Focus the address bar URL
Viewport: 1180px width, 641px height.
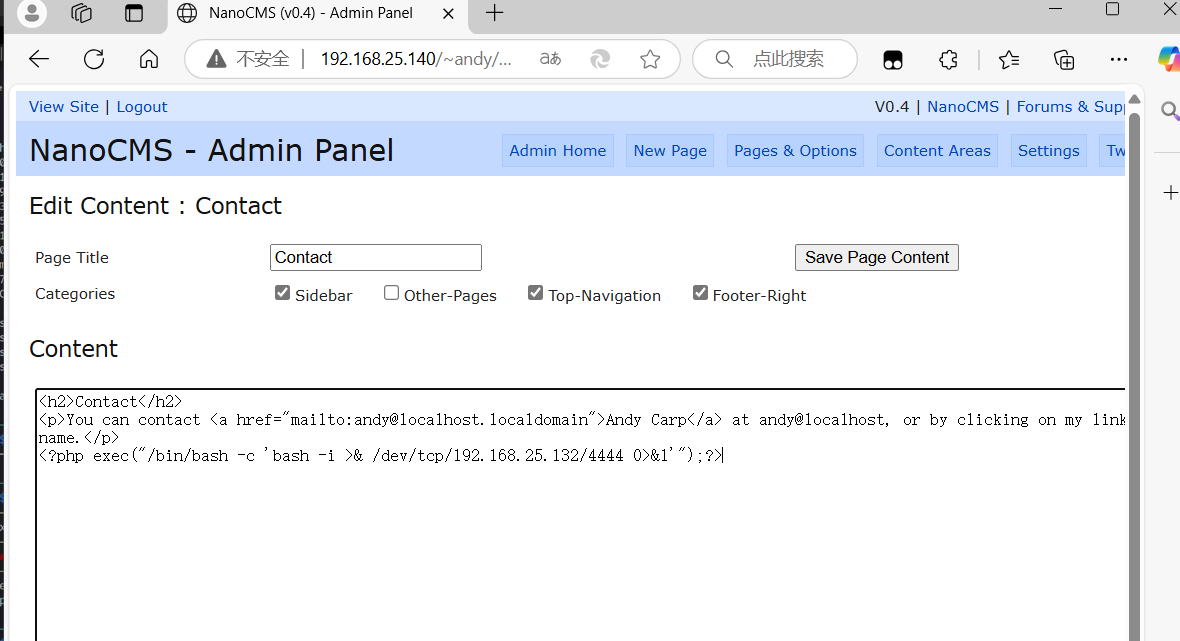[x=416, y=59]
